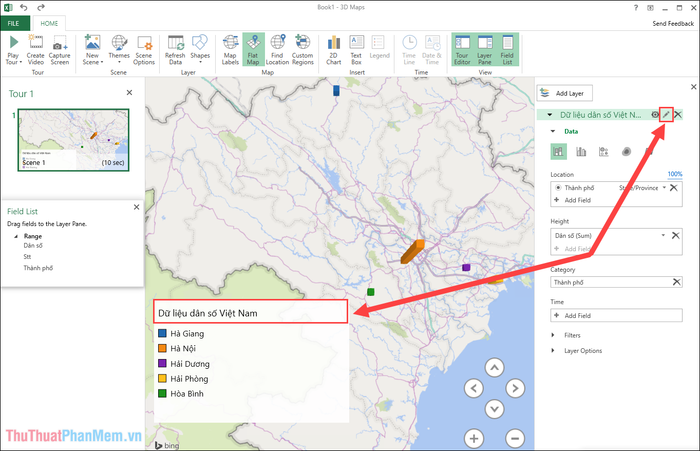Image resolution: width=700 pixels, height=451 pixels.
Task: Click Redo in title bar
Action: point(41,7)
